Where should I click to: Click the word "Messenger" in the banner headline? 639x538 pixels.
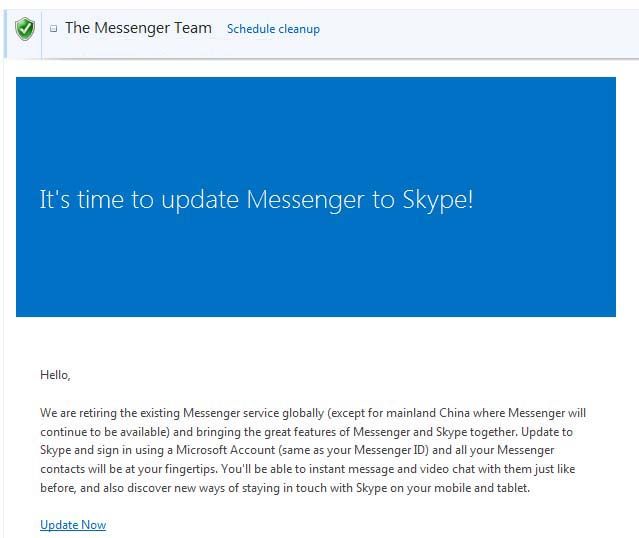pos(305,200)
